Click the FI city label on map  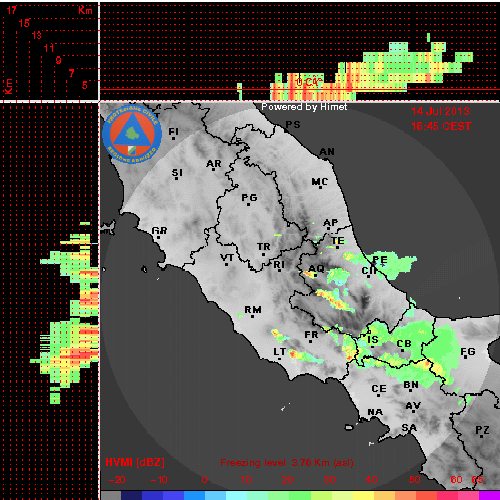pyautogui.click(x=173, y=132)
